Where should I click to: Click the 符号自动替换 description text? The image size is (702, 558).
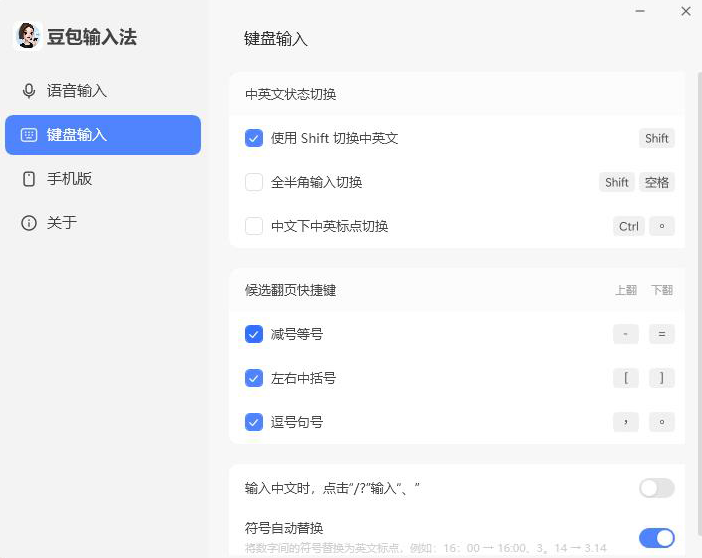coord(425,548)
